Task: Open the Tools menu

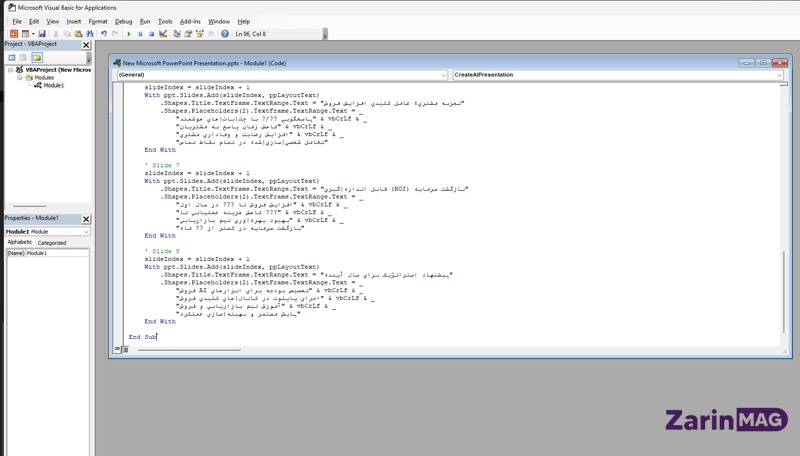Action: click(x=165, y=21)
